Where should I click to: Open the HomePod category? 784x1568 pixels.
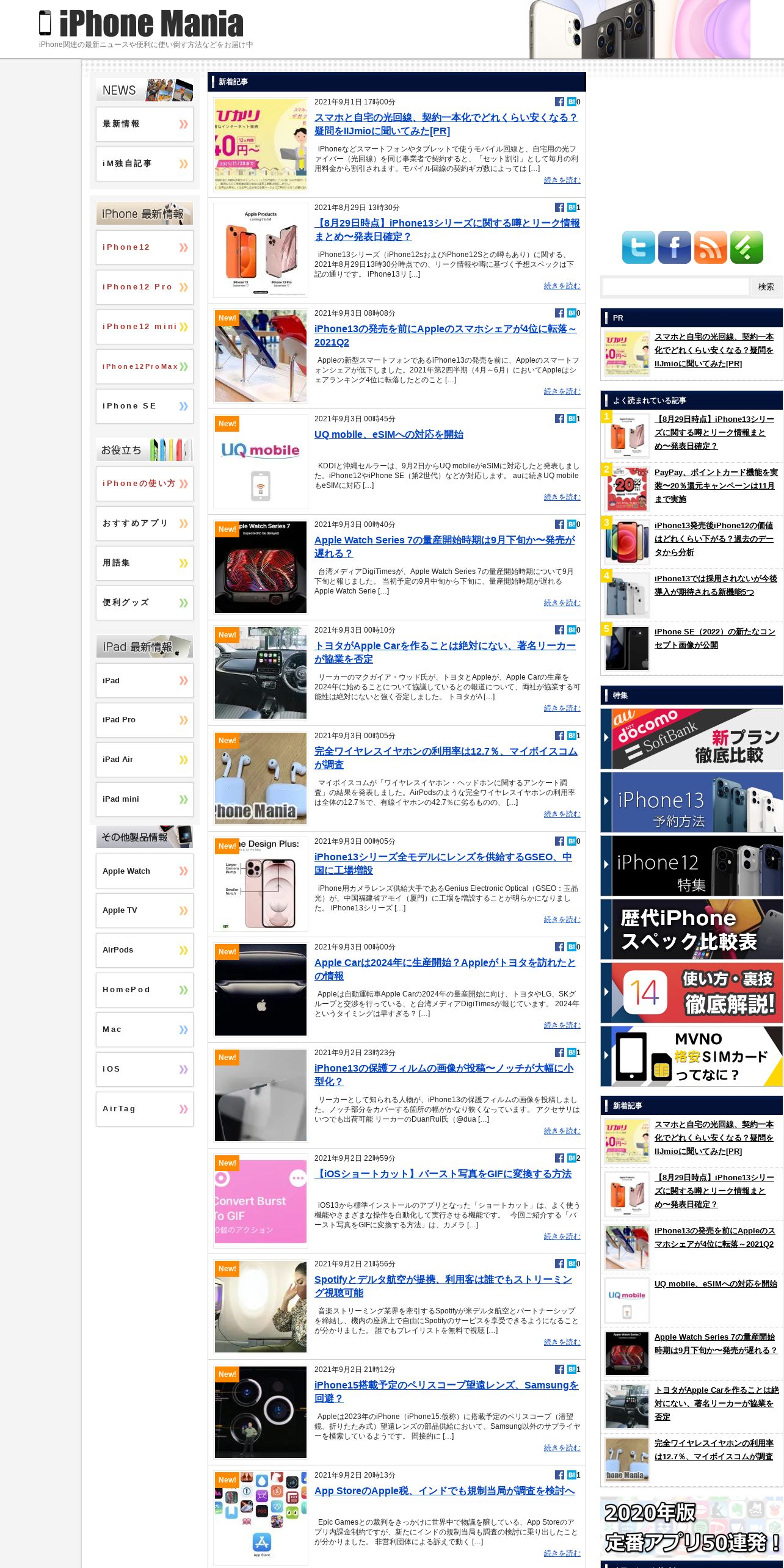(x=145, y=990)
